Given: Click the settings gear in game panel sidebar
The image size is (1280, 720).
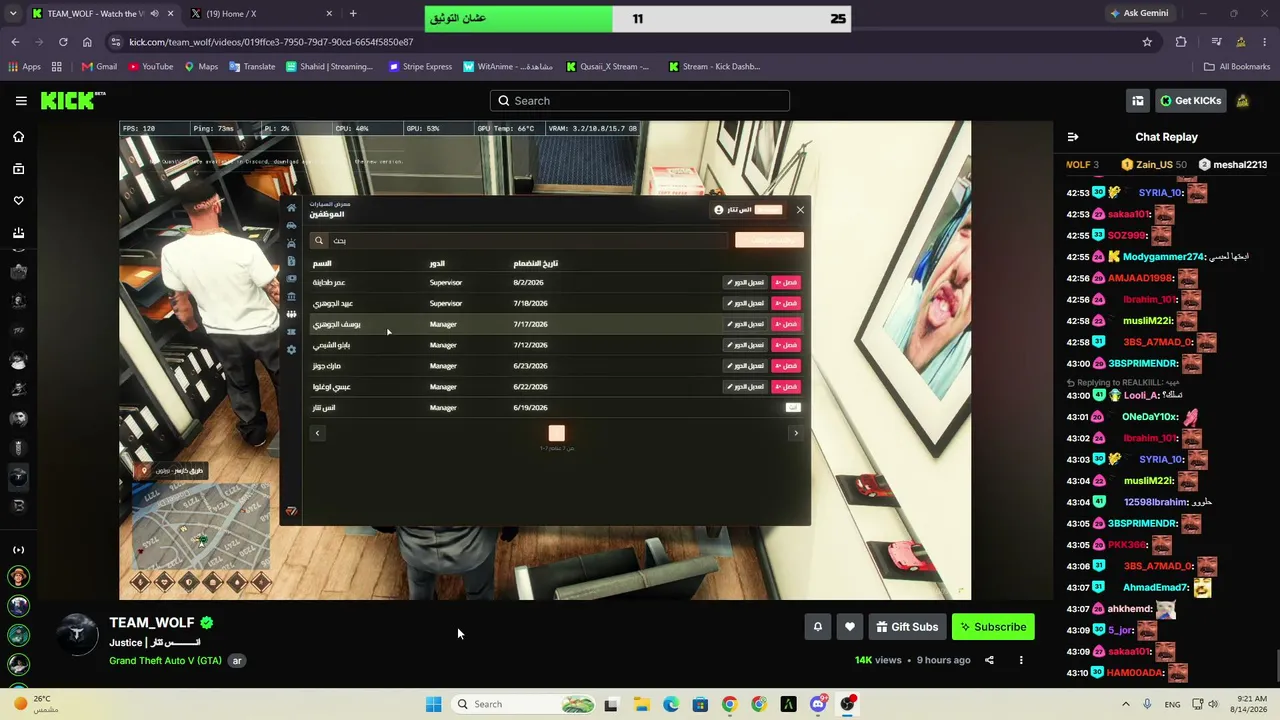Looking at the screenshot, I should (x=291, y=350).
